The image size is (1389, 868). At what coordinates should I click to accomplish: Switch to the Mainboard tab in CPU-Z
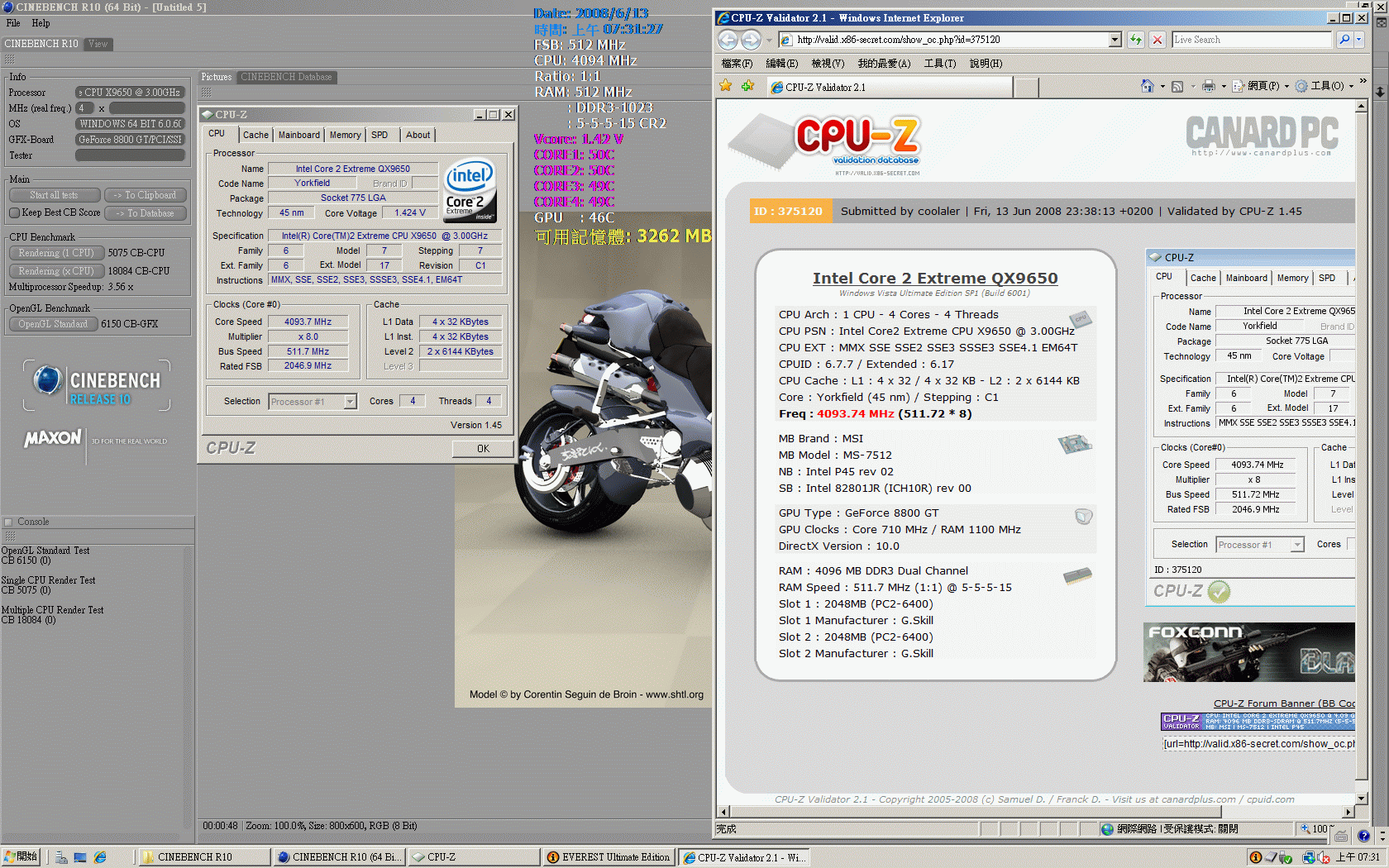298,135
